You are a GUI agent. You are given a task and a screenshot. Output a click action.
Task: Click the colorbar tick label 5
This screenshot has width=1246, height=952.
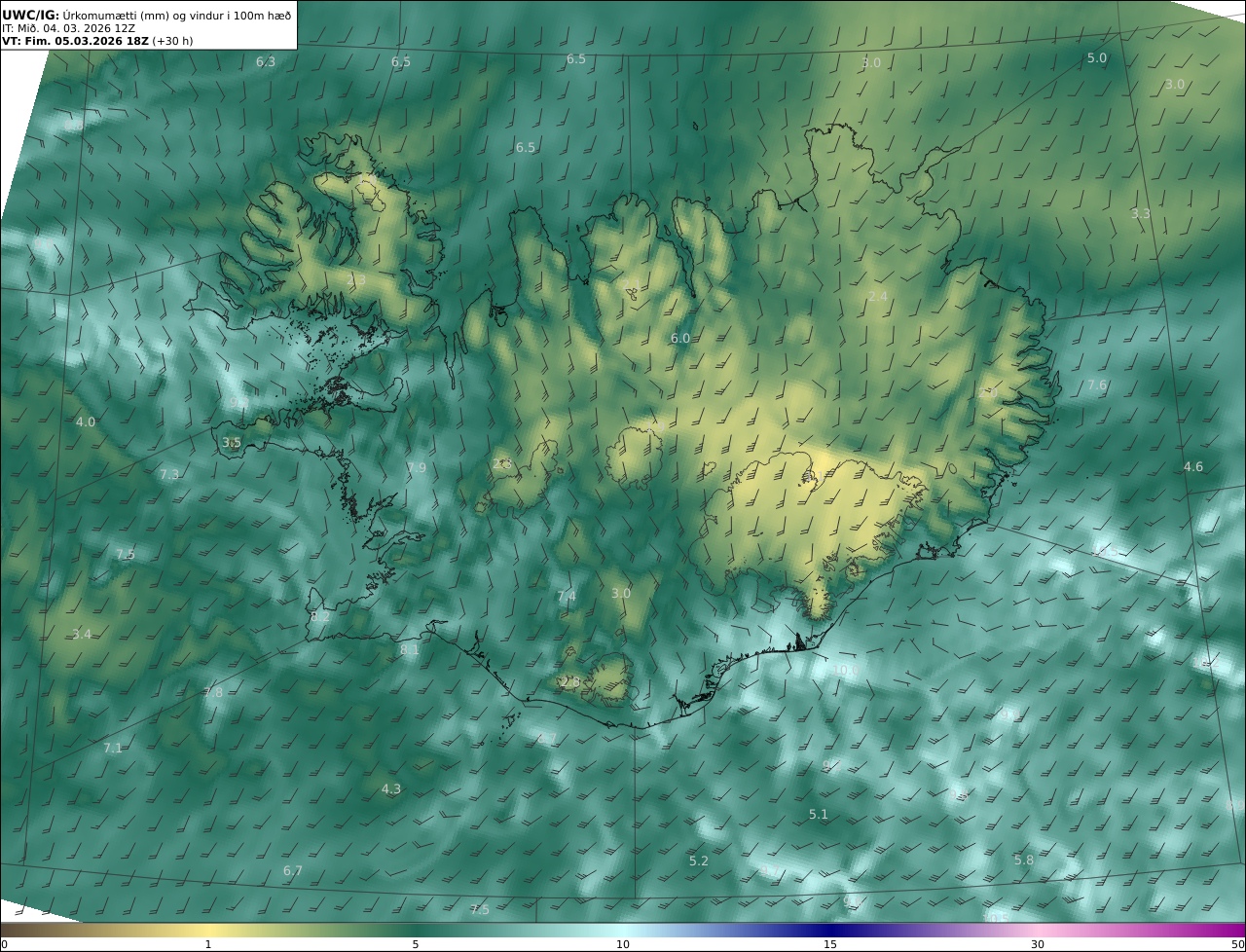pyautogui.click(x=416, y=944)
